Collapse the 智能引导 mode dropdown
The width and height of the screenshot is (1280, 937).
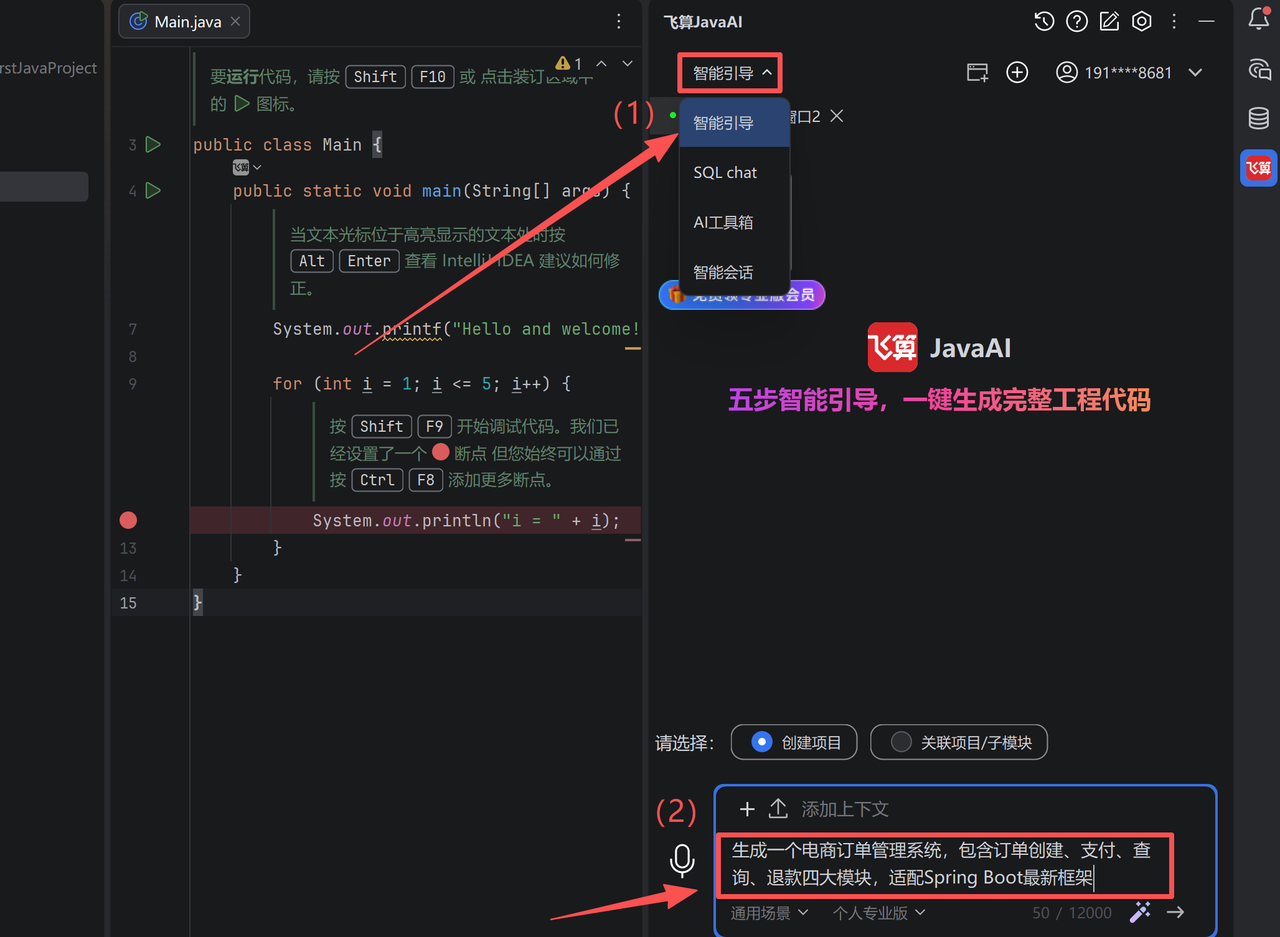tap(730, 73)
